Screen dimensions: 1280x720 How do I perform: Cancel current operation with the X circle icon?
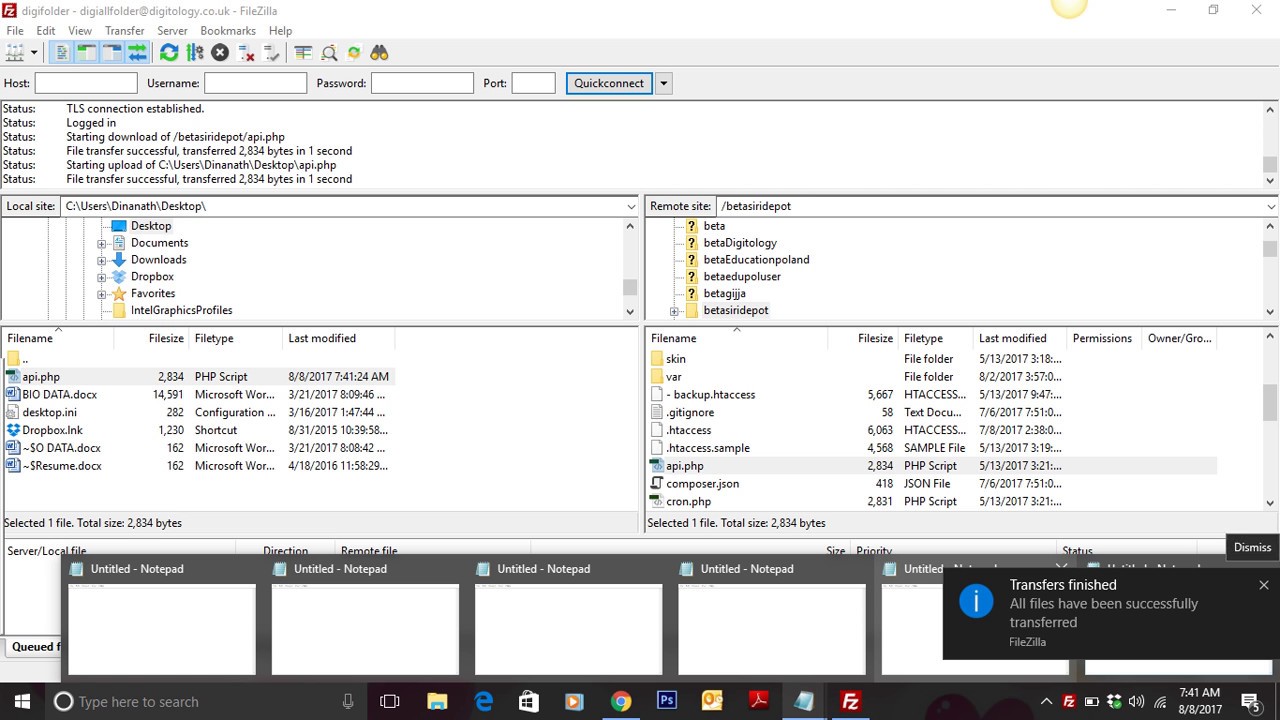click(220, 53)
